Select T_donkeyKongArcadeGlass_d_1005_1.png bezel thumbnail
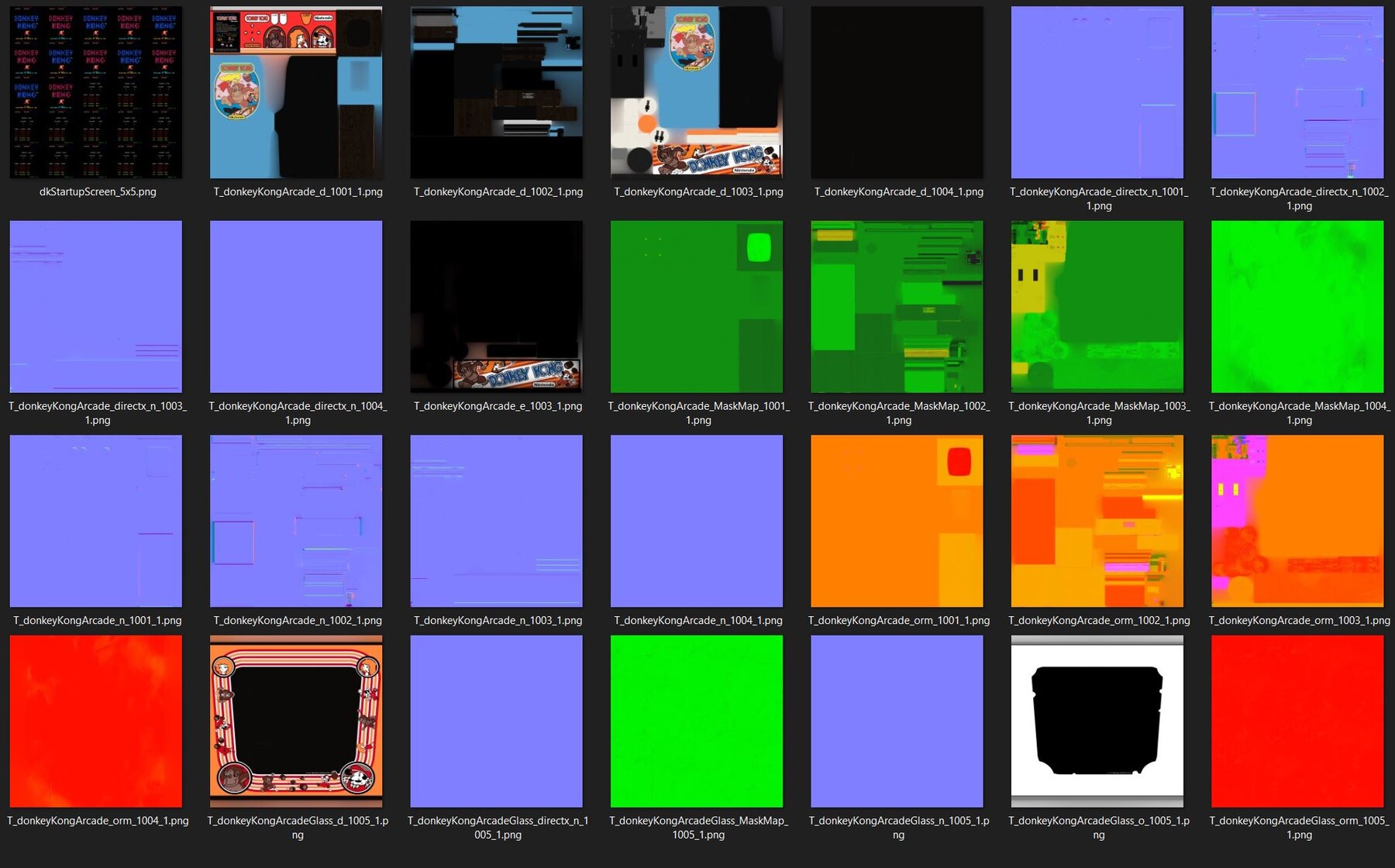This screenshot has width=1395, height=868. [x=296, y=722]
